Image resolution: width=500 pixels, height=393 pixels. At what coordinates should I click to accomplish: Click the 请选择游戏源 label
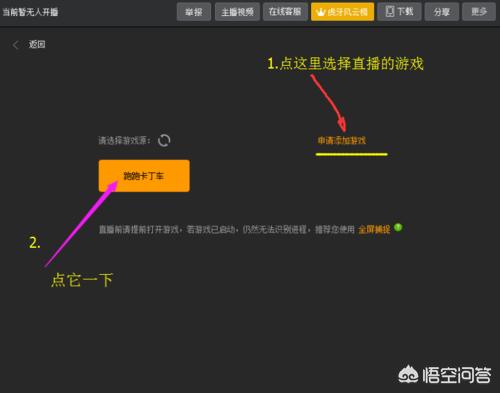[x=124, y=140]
